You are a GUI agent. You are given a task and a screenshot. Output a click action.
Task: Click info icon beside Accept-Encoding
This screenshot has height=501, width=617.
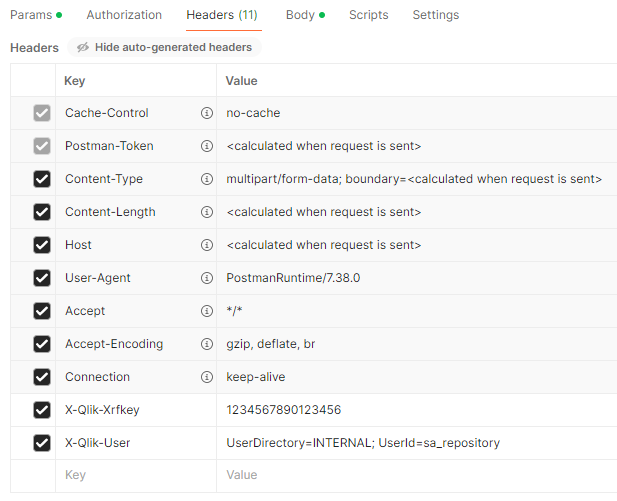[x=207, y=344]
